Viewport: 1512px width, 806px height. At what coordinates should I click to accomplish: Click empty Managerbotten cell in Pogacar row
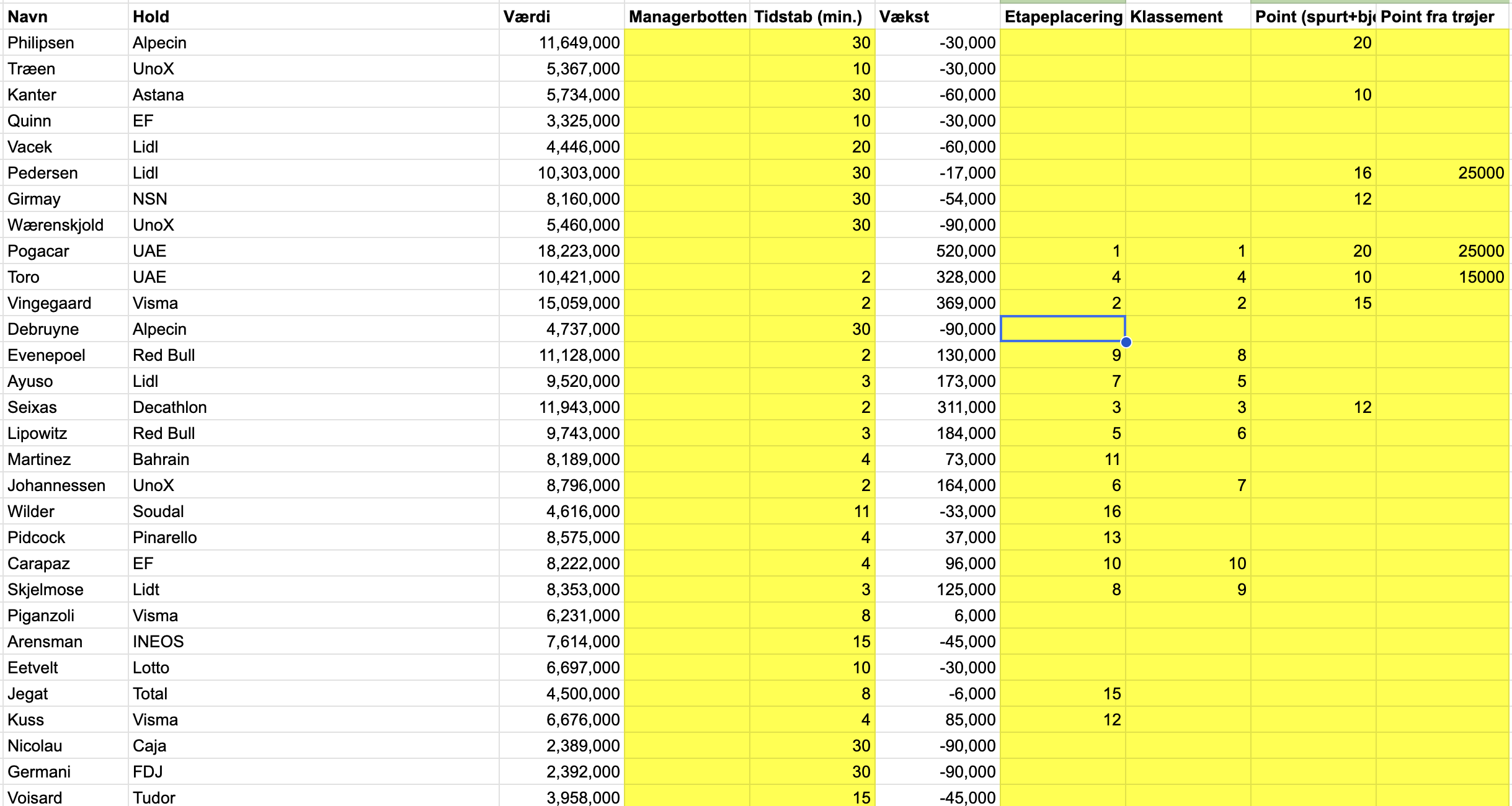[x=687, y=251]
